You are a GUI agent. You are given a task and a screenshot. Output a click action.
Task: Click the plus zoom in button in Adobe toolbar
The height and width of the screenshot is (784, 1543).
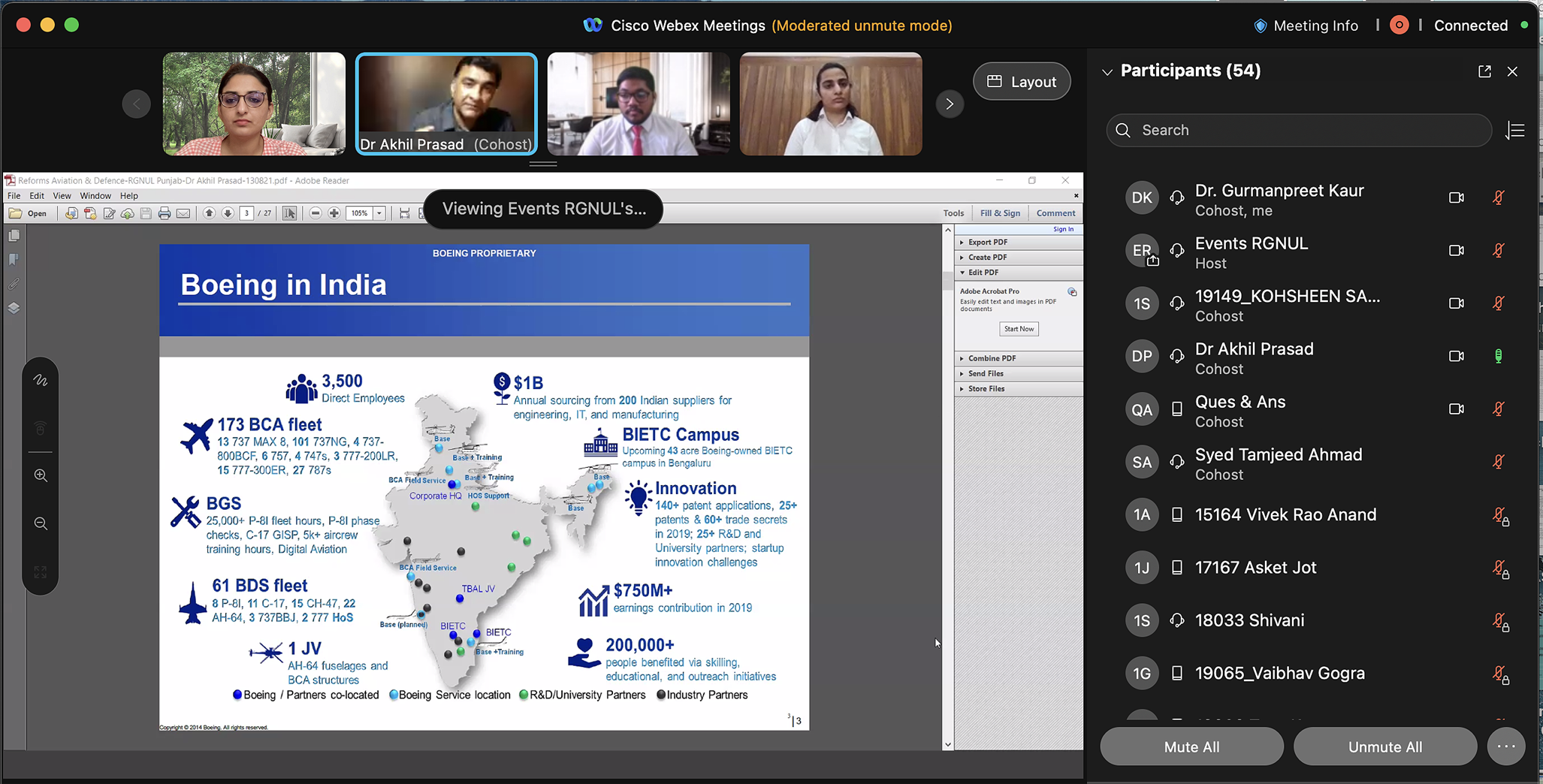click(334, 213)
